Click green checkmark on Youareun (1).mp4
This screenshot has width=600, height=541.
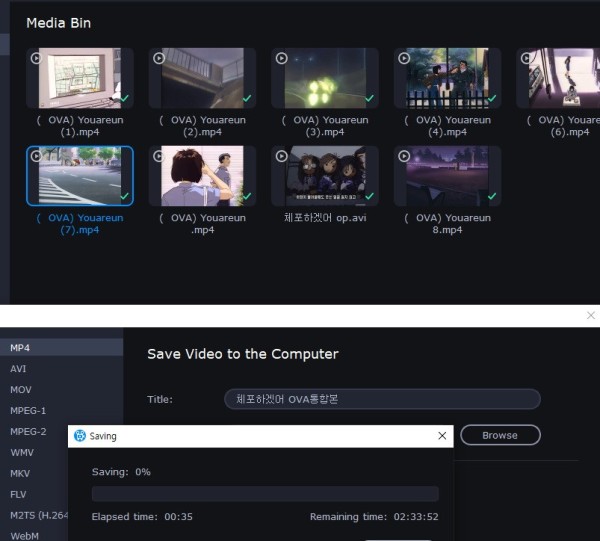[124, 98]
